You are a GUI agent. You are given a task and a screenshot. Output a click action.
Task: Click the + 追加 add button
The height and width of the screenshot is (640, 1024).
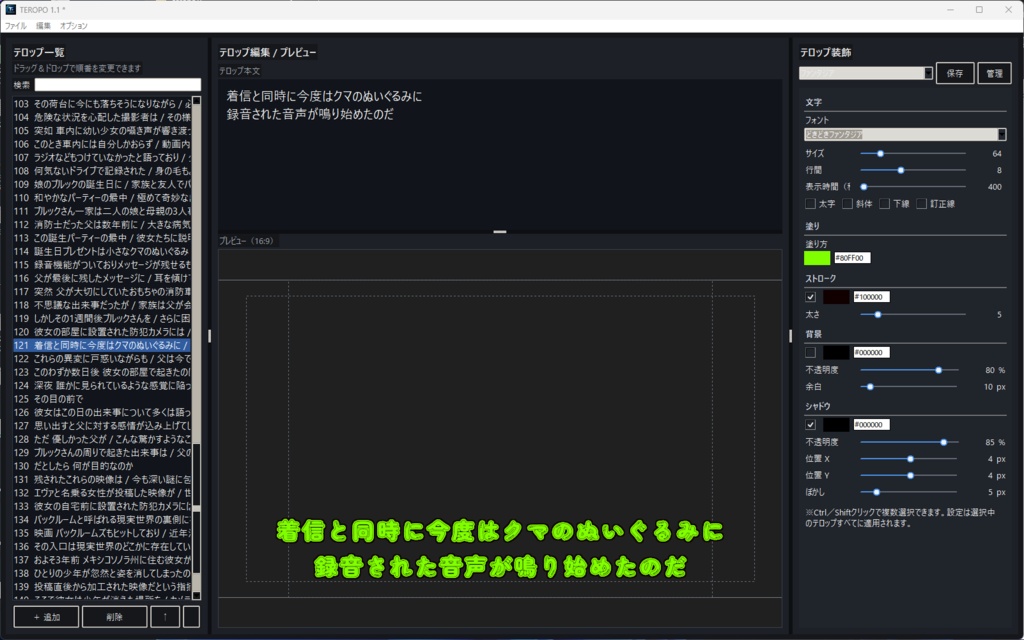click(46, 616)
